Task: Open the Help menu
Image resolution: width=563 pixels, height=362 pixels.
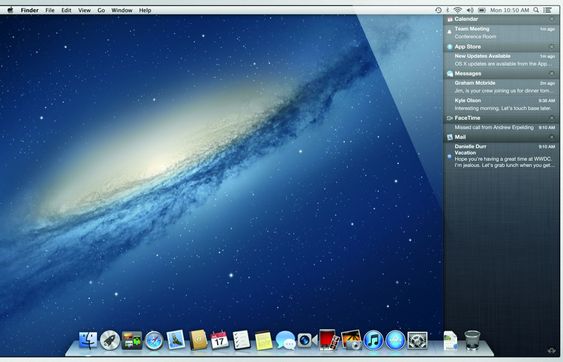Action: coord(145,10)
